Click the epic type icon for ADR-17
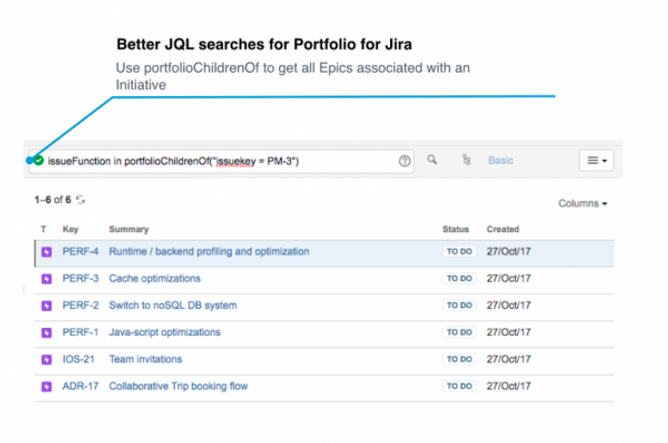Viewport: 668px width, 443px height. coord(45,386)
